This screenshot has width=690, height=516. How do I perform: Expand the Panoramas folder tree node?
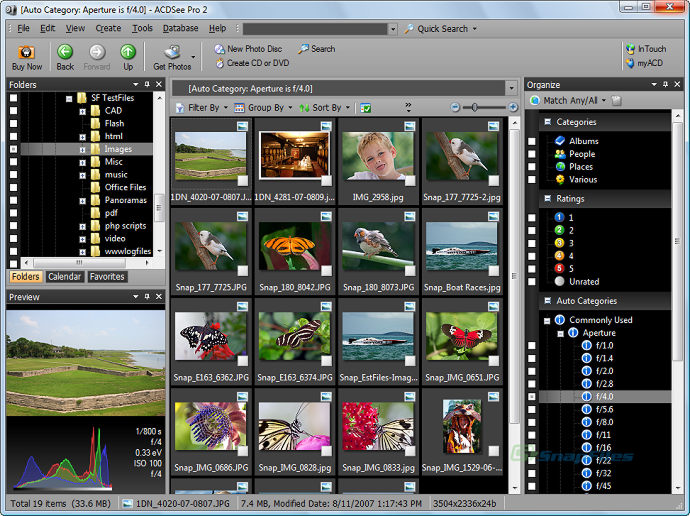83,200
